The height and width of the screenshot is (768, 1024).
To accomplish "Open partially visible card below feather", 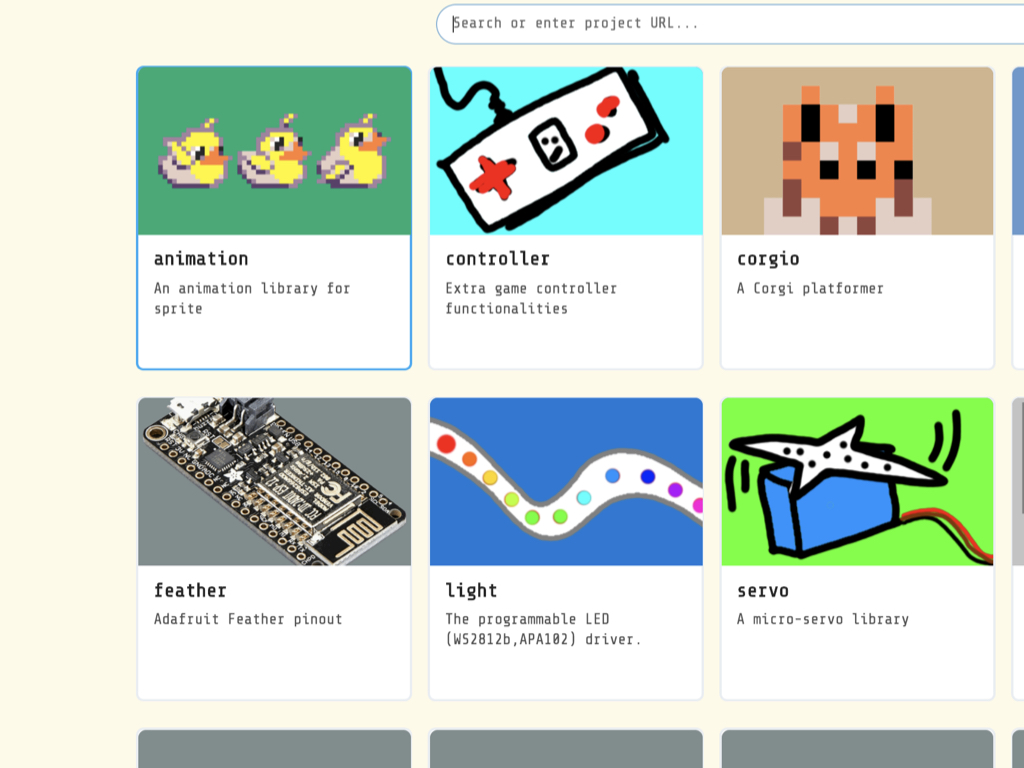I will point(274,749).
